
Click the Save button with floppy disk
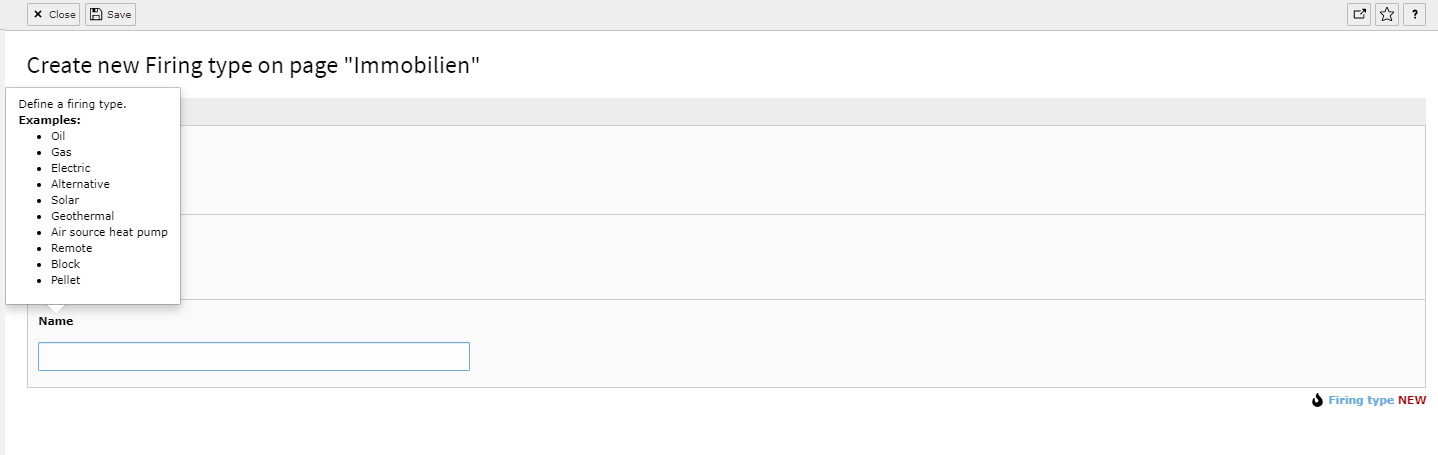point(110,14)
